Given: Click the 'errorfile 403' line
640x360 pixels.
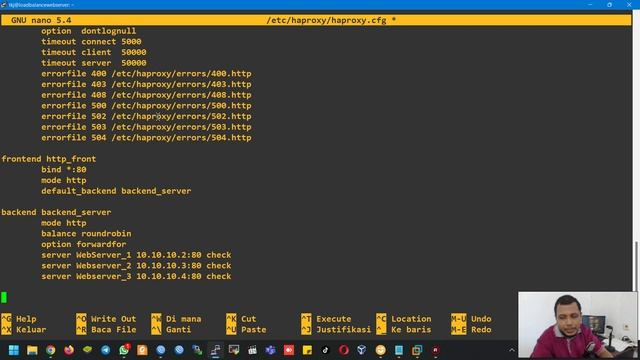Looking at the screenshot, I should 146,84.
